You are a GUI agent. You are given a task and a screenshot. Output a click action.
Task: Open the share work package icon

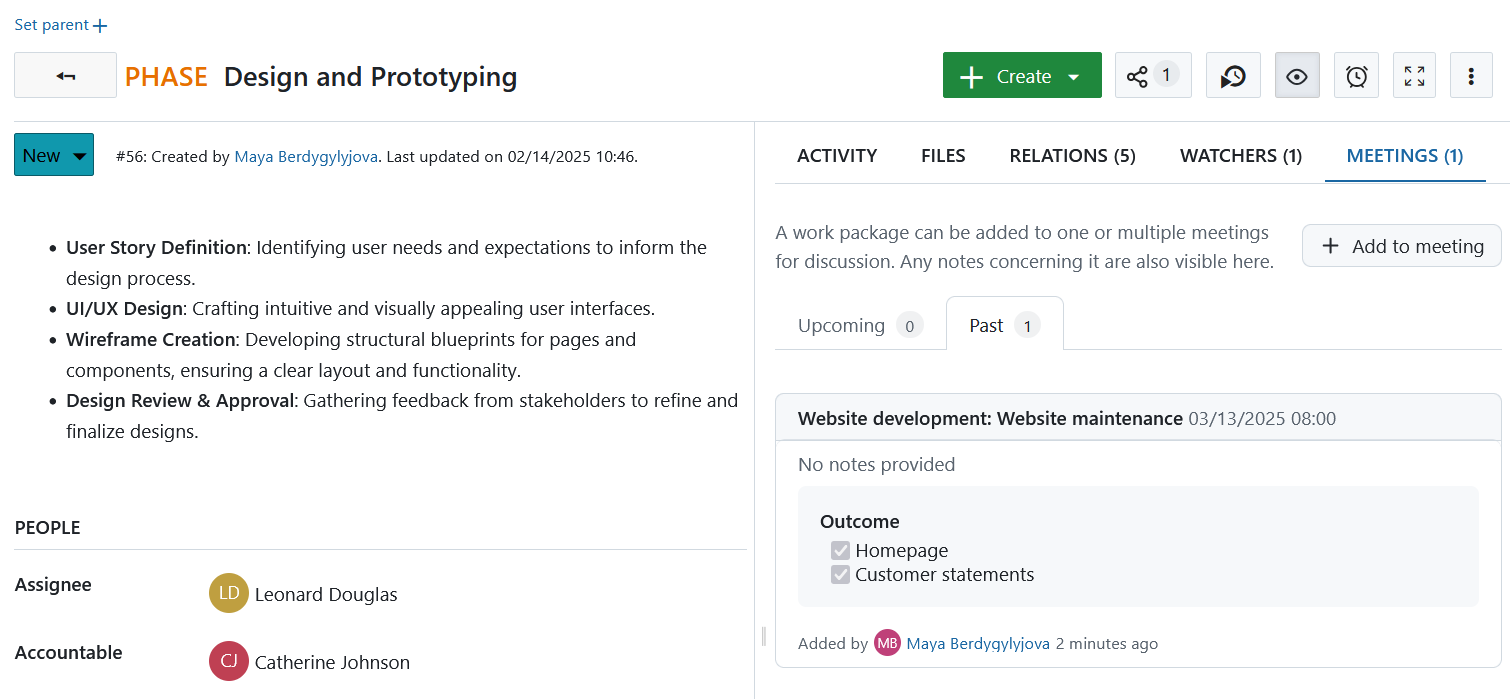(x=1152, y=76)
